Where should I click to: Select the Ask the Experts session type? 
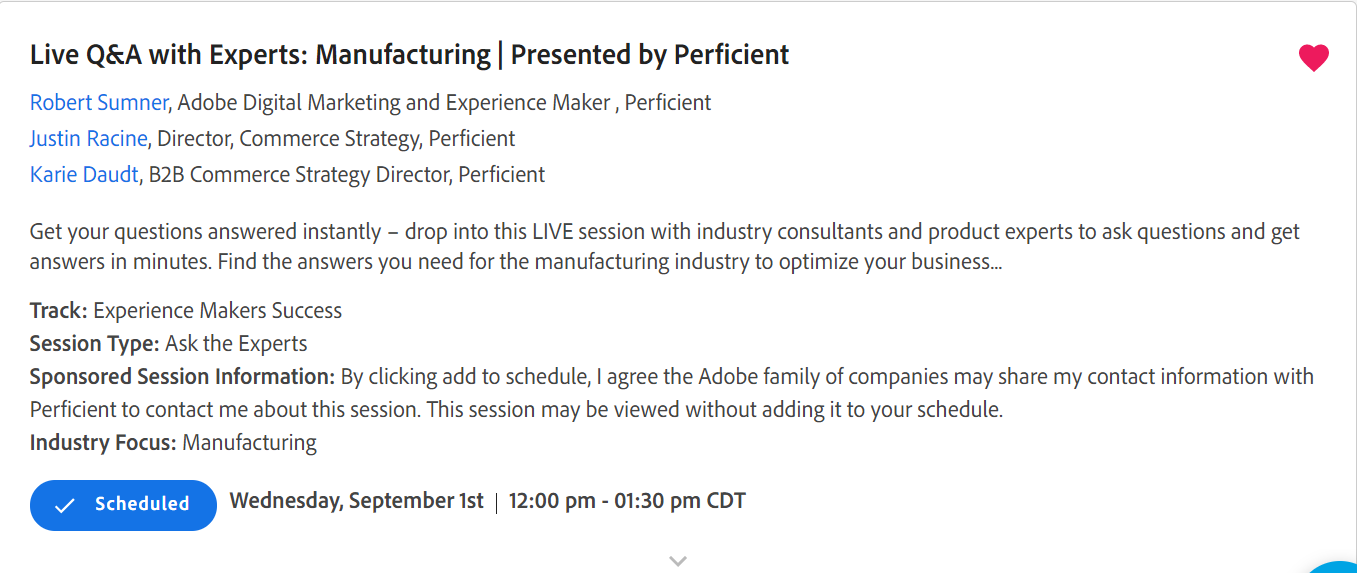click(236, 344)
